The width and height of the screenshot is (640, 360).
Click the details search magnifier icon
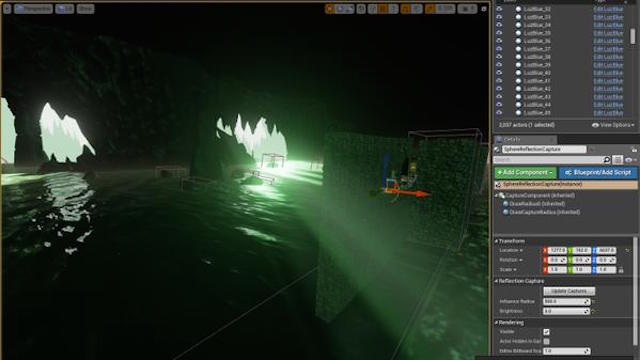tap(607, 160)
